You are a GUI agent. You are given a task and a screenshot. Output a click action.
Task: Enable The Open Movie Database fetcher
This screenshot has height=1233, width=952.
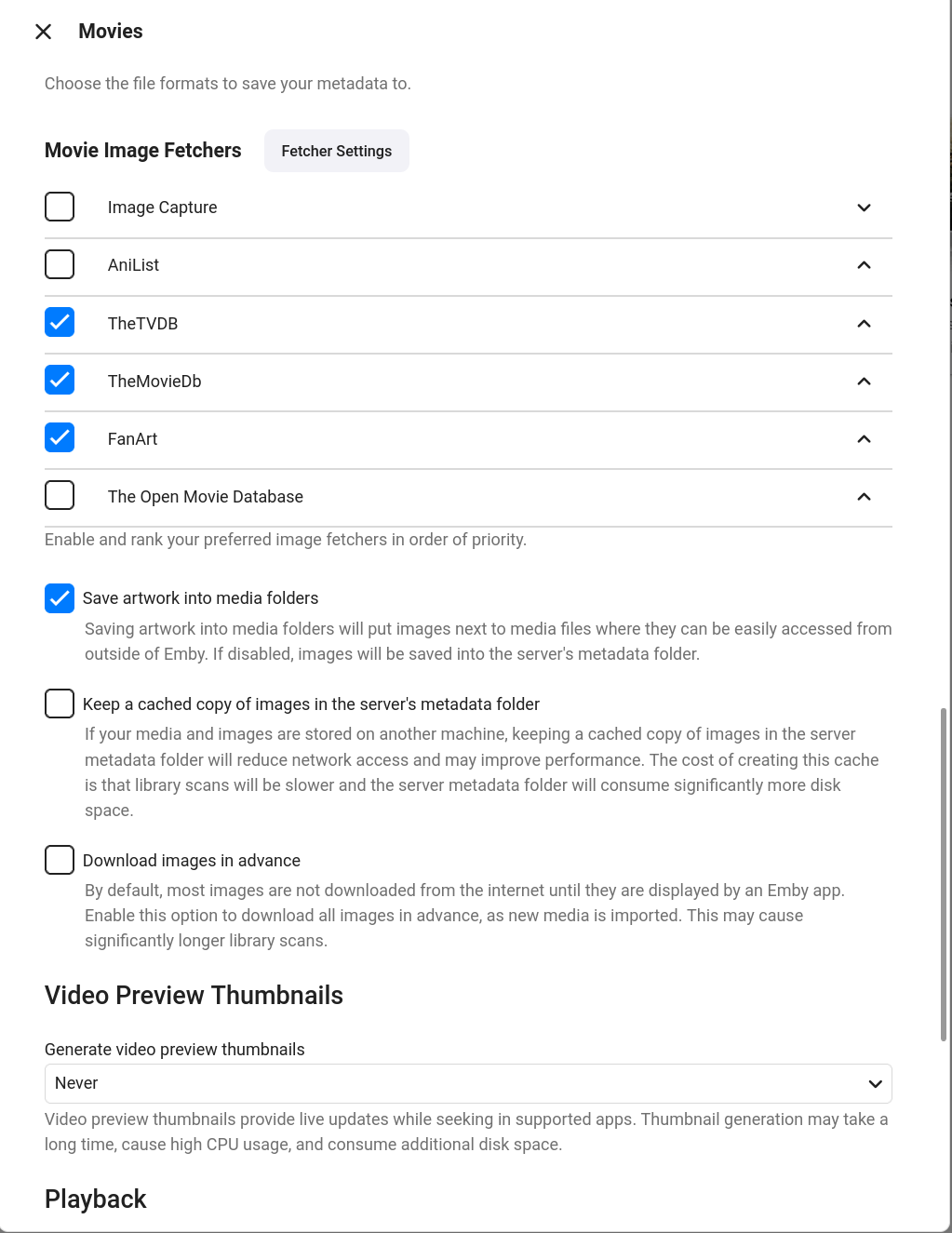(x=59, y=495)
